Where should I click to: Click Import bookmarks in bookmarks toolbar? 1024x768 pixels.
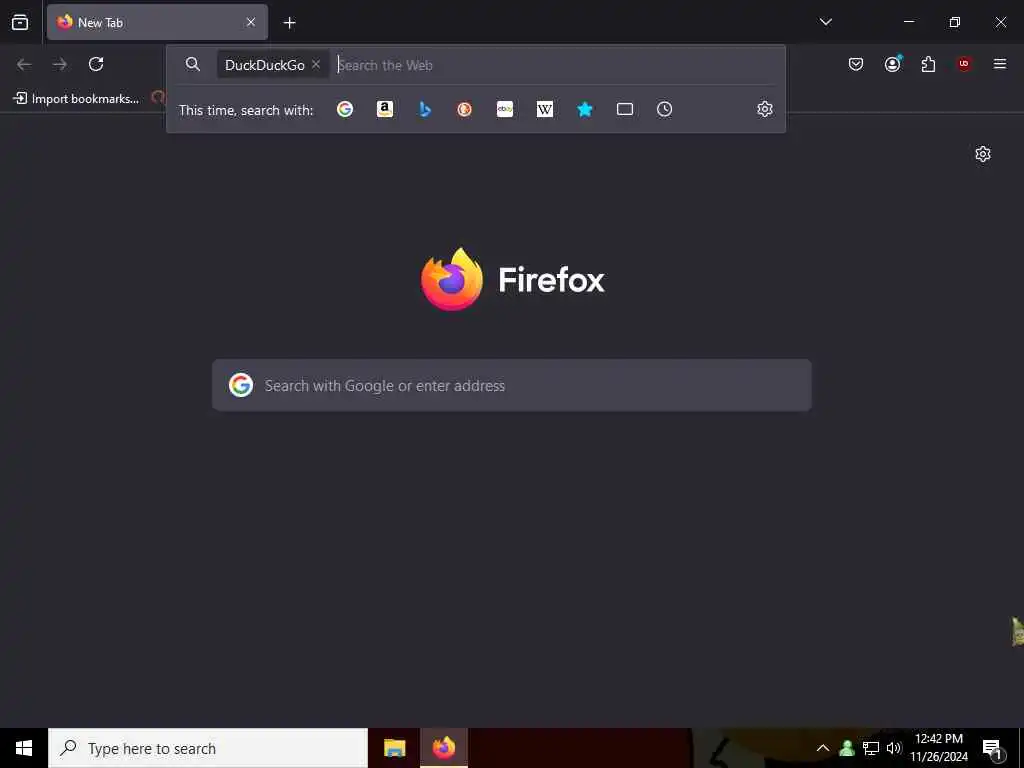pyautogui.click(x=76, y=99)
